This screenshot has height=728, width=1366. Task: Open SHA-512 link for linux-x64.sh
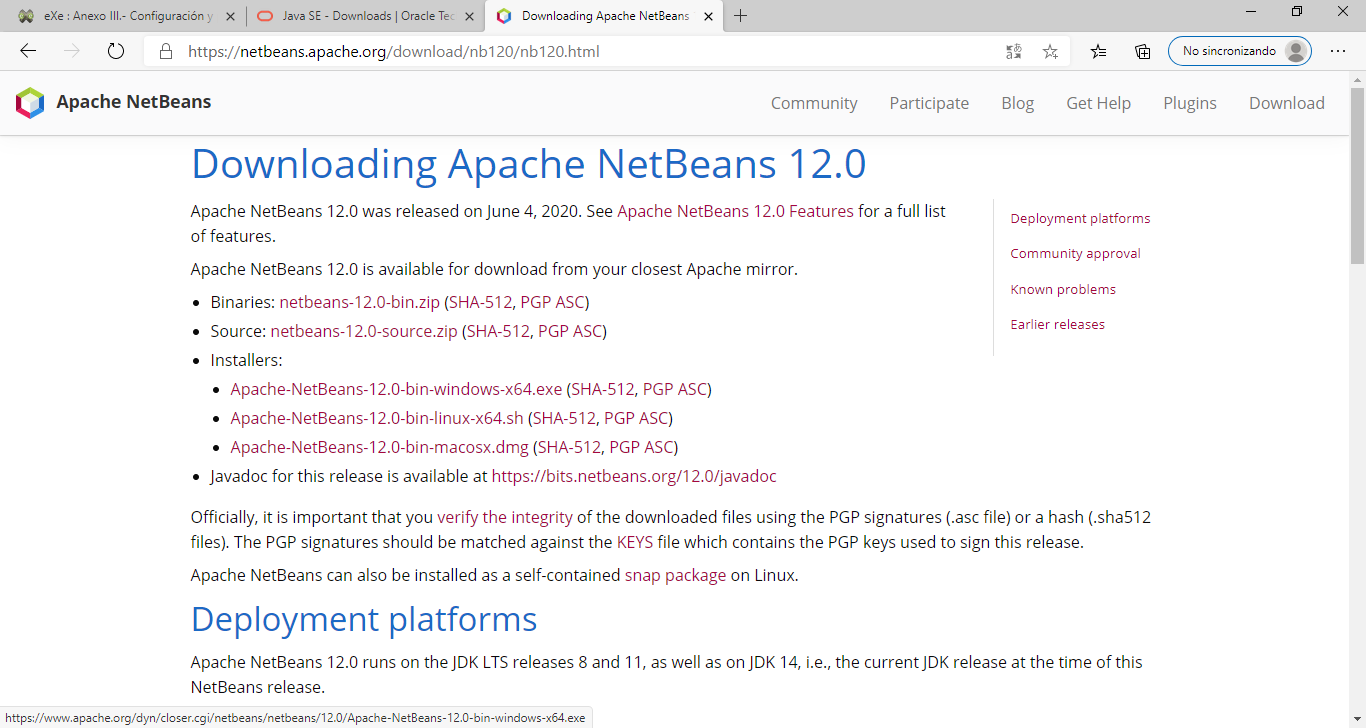click(x=564, y=418)
